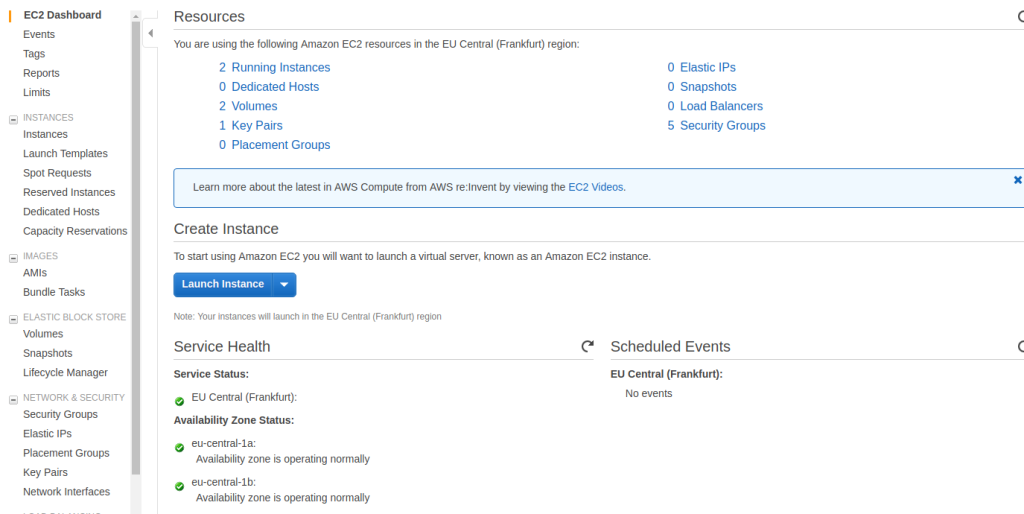The height and width of the screenshot is (514, 1024).
Task: Collapse the INSTANCES sidebar section
Action: point(13,119)
